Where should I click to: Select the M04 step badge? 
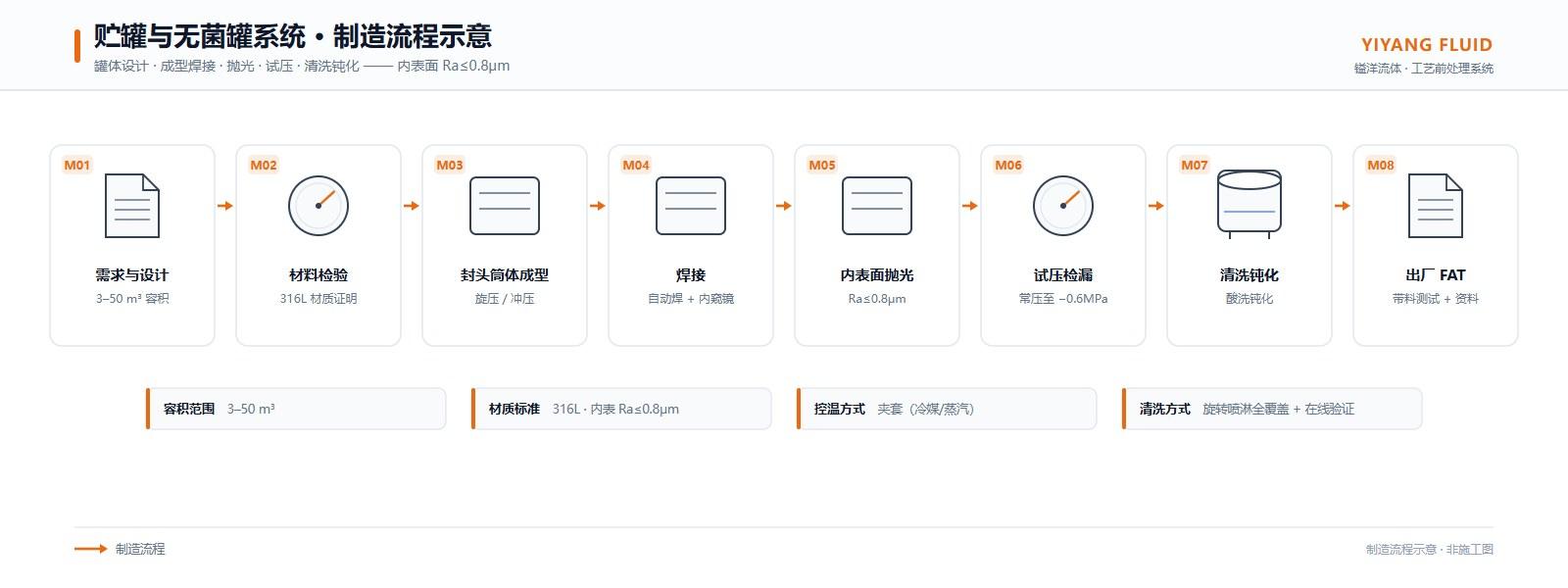click(636, 165)
